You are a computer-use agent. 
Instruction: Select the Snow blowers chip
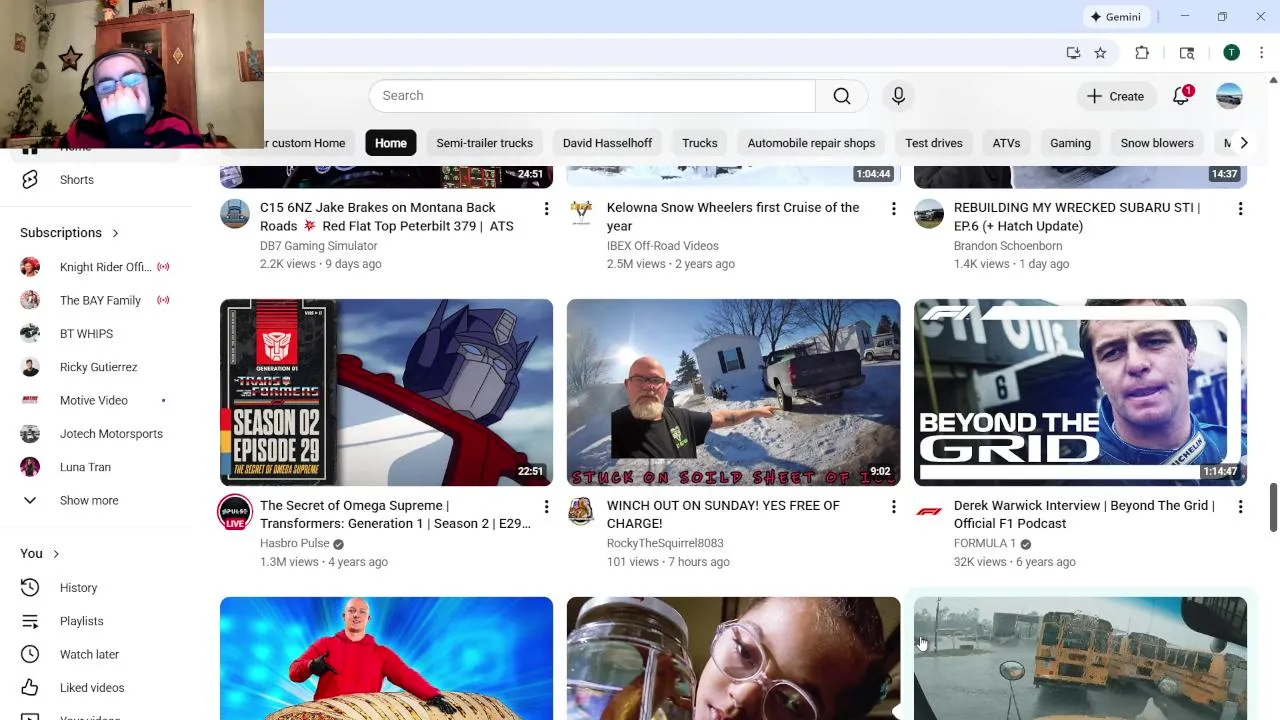(1157, 143)
